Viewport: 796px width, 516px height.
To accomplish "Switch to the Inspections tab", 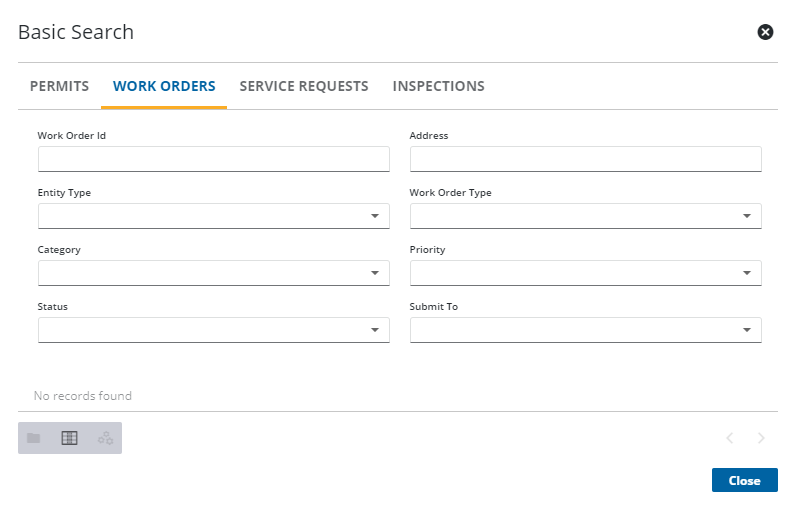I will tap(438, 86).
